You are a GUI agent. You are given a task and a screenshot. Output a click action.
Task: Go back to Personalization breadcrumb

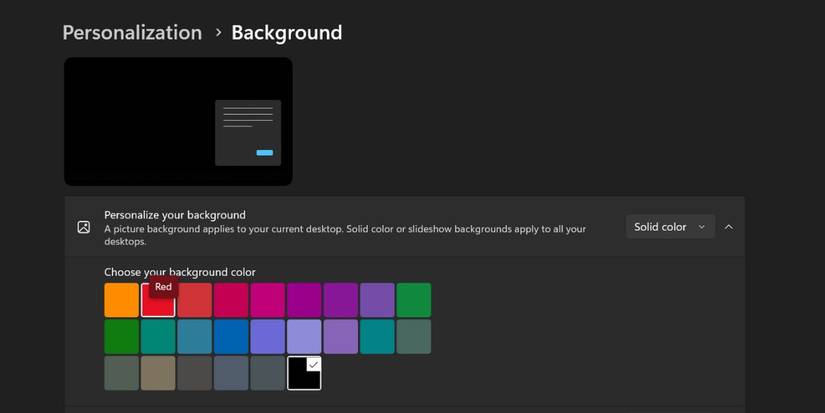click(x=132, y=33)
